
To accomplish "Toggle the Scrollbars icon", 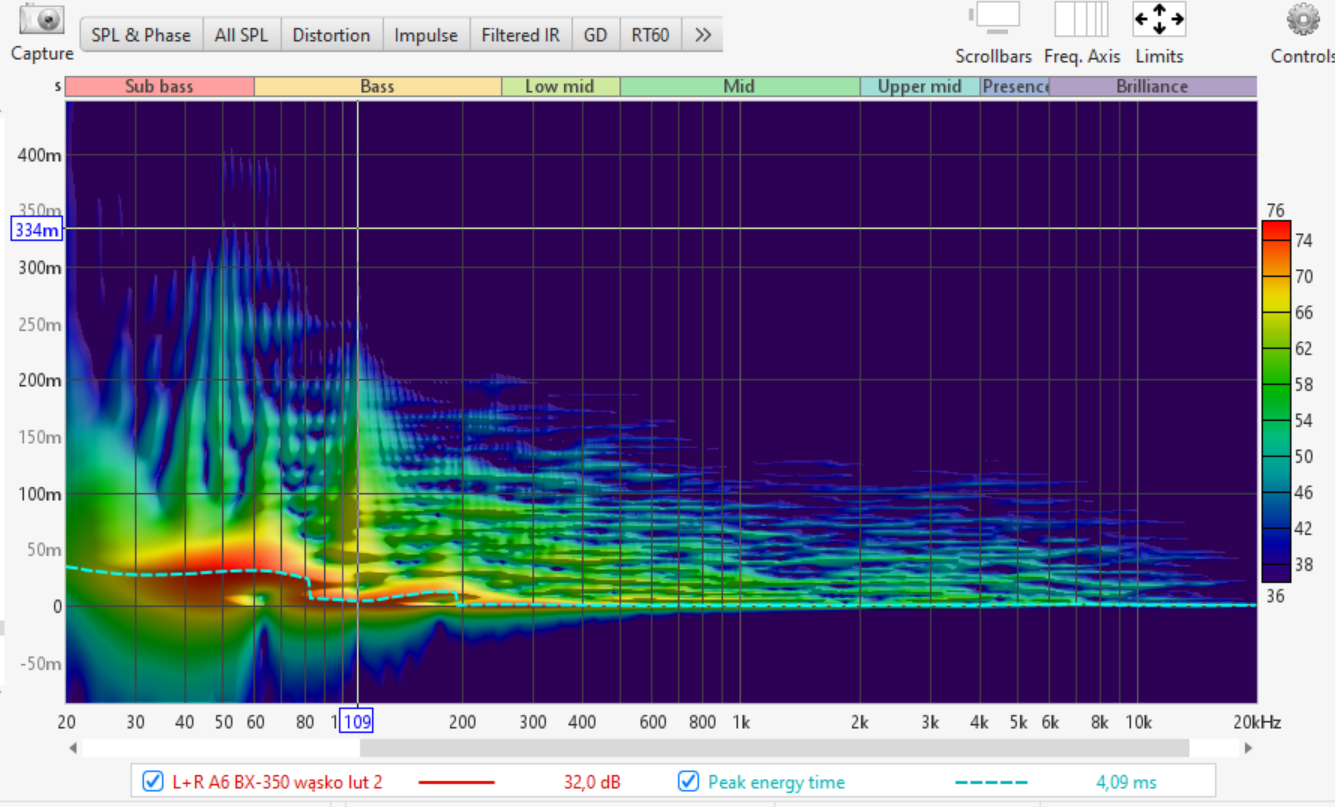I will click(994, 19).
